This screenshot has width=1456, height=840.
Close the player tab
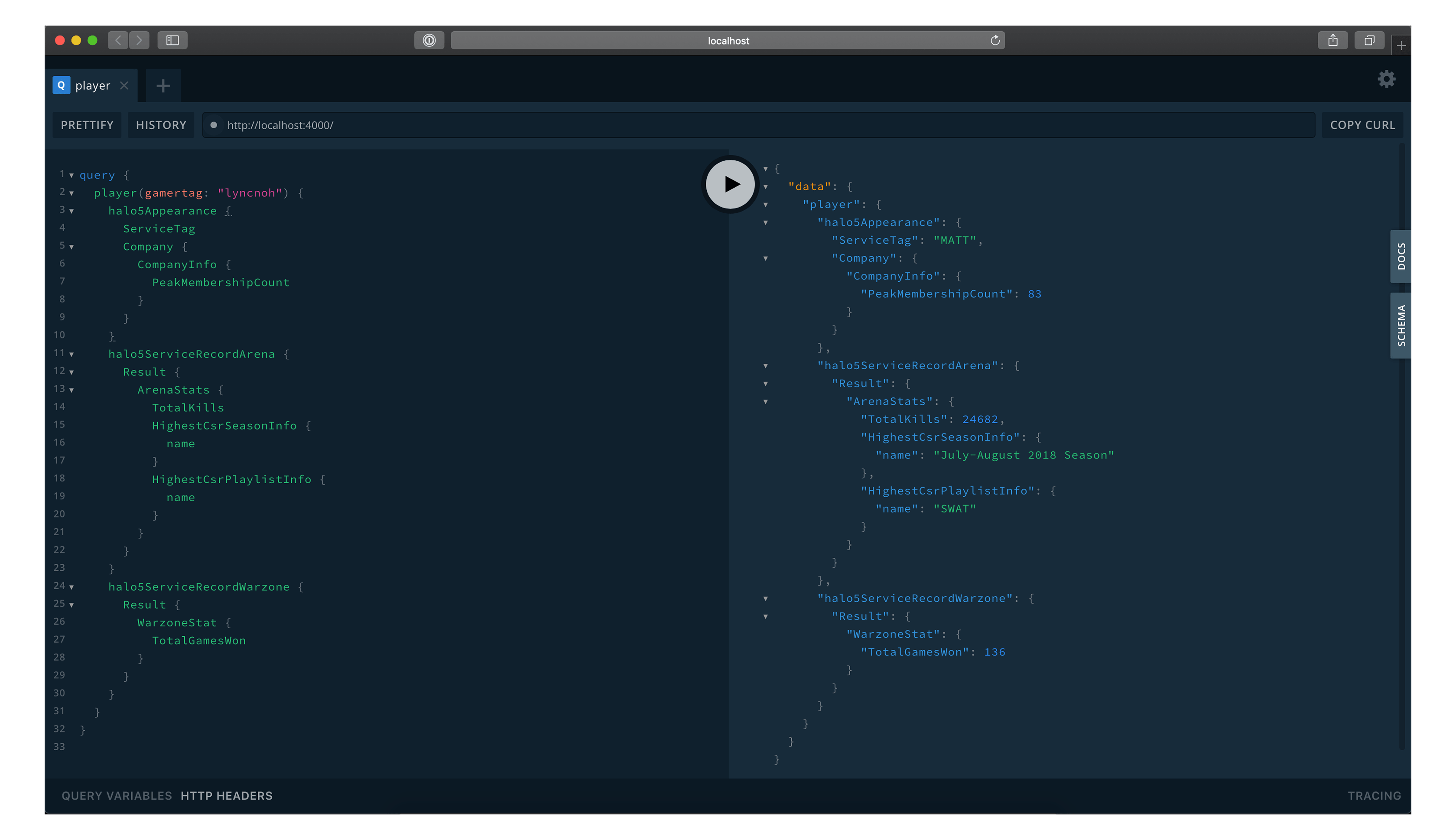(x=124, y=85)
